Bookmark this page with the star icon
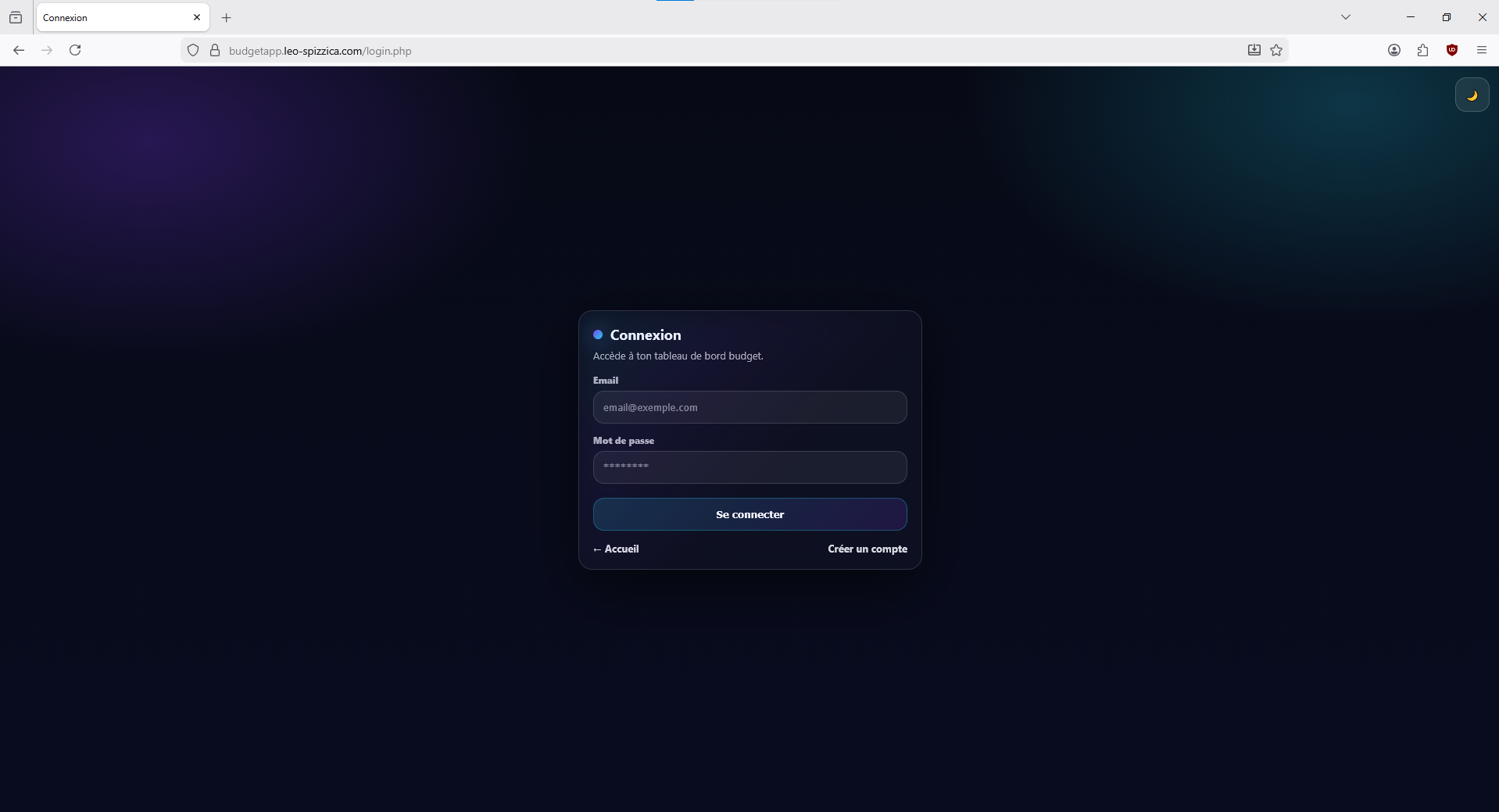1499x812 pixels. [1276, 50]
